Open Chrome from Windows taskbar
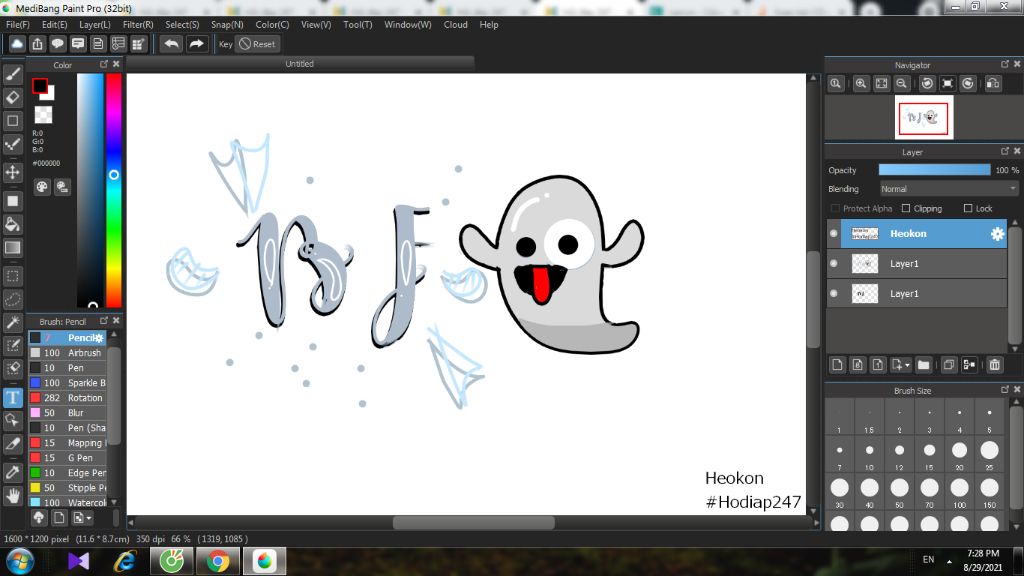1024x576 pixels. click(x=218, y=561)
